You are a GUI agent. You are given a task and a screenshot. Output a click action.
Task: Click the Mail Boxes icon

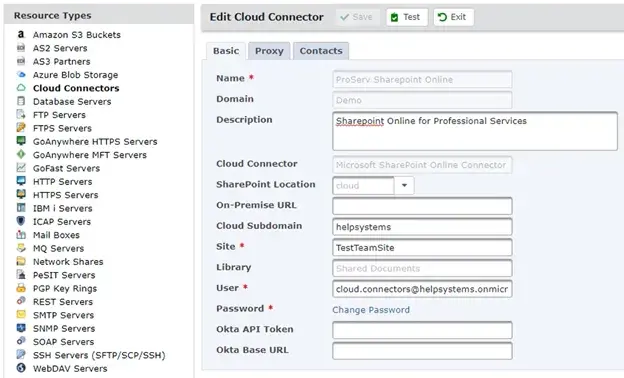(x=21, y=235)
